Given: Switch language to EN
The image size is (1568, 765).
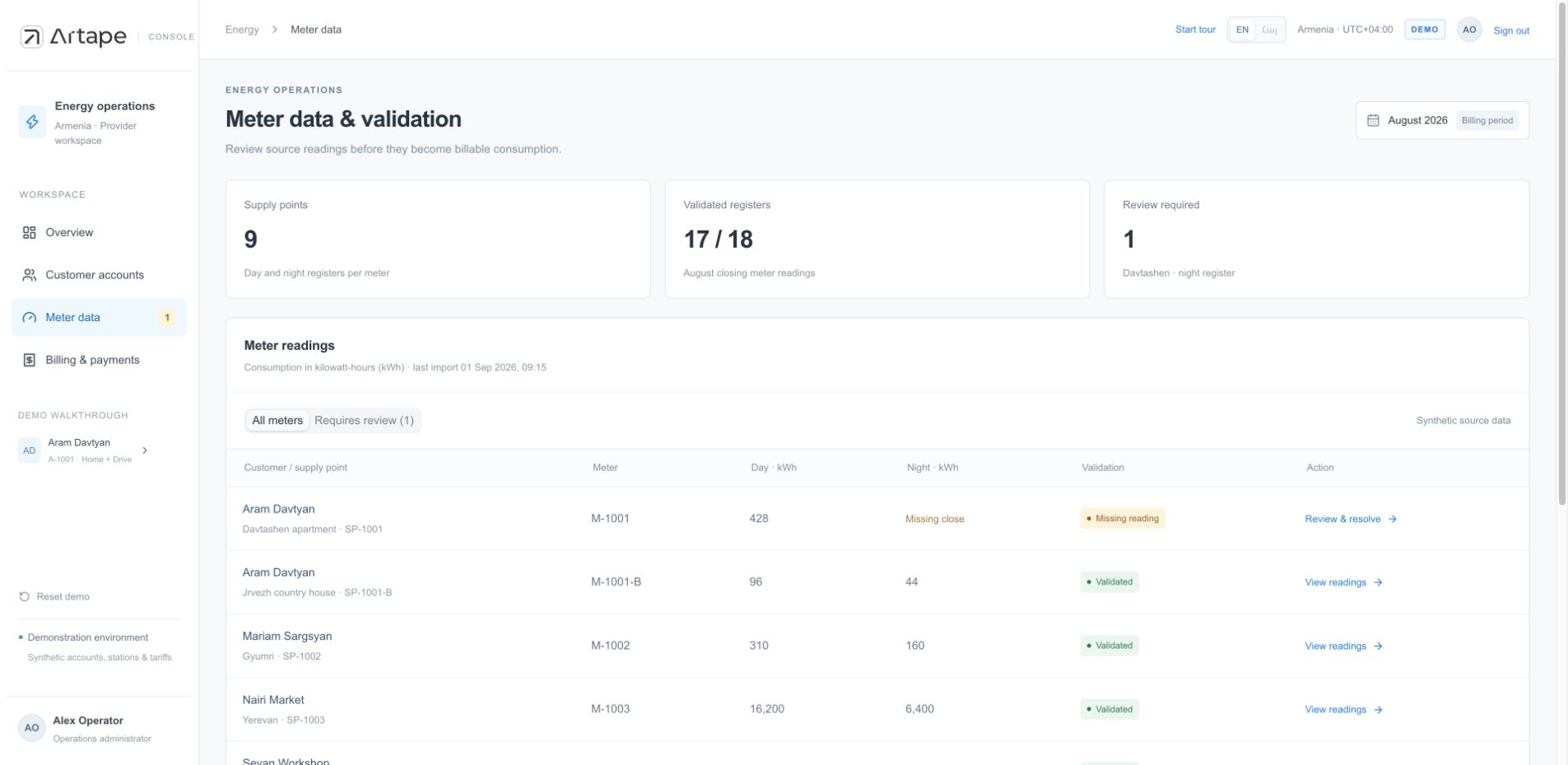Looking at the screenshot, I should tap(1242, 30).
